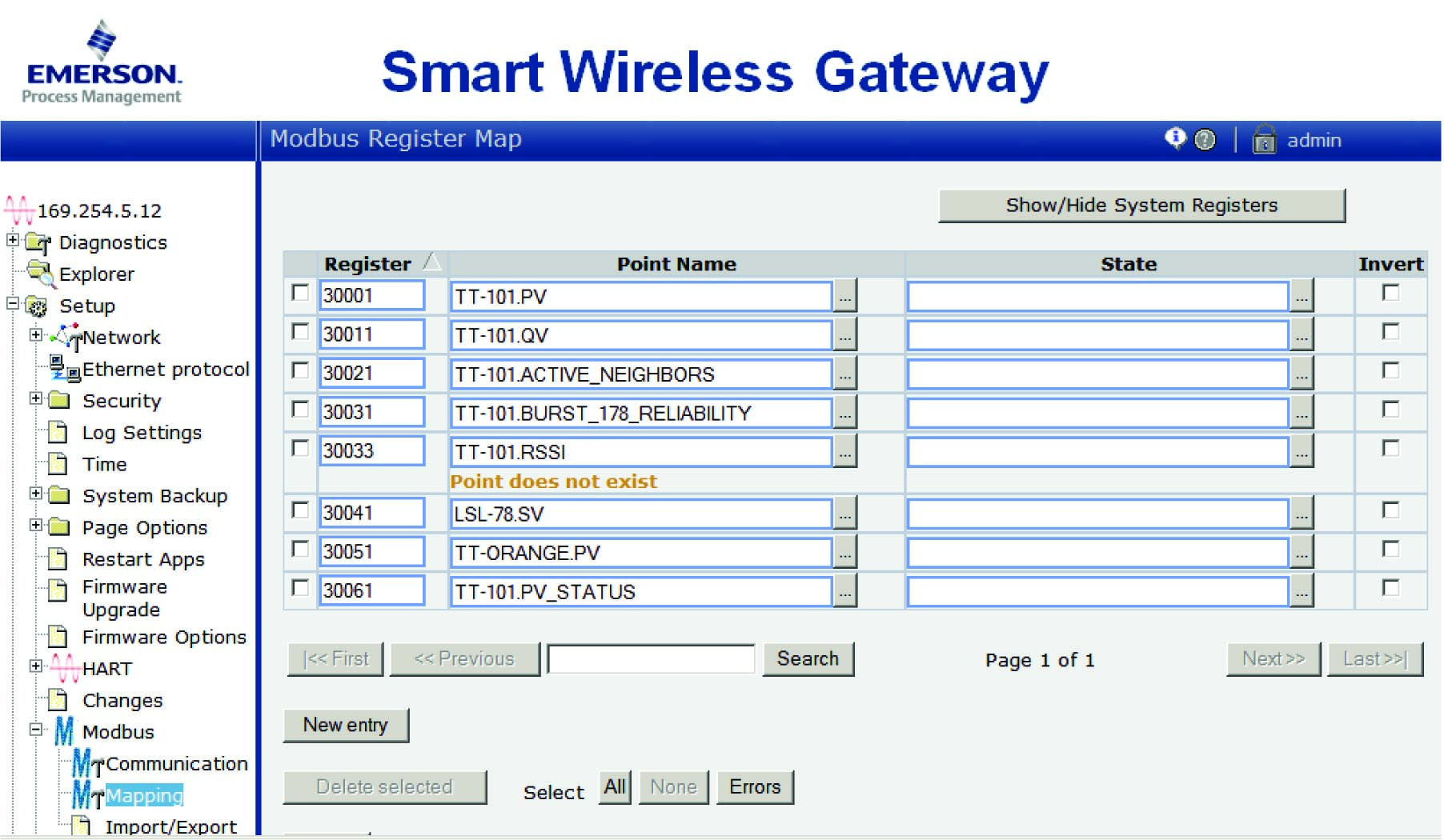Viewport: 1444px width, 840px height.
Task: Select the Mapping tree item
Action: [144, 795]
